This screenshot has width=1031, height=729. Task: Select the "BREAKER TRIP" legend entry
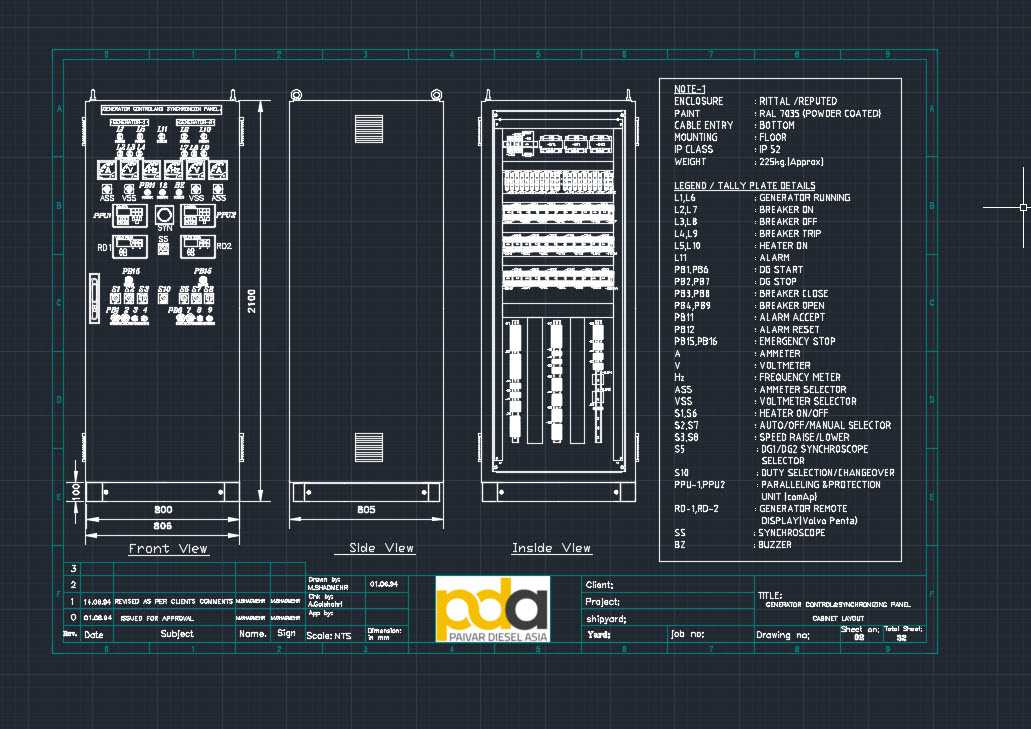click(790, 233)
